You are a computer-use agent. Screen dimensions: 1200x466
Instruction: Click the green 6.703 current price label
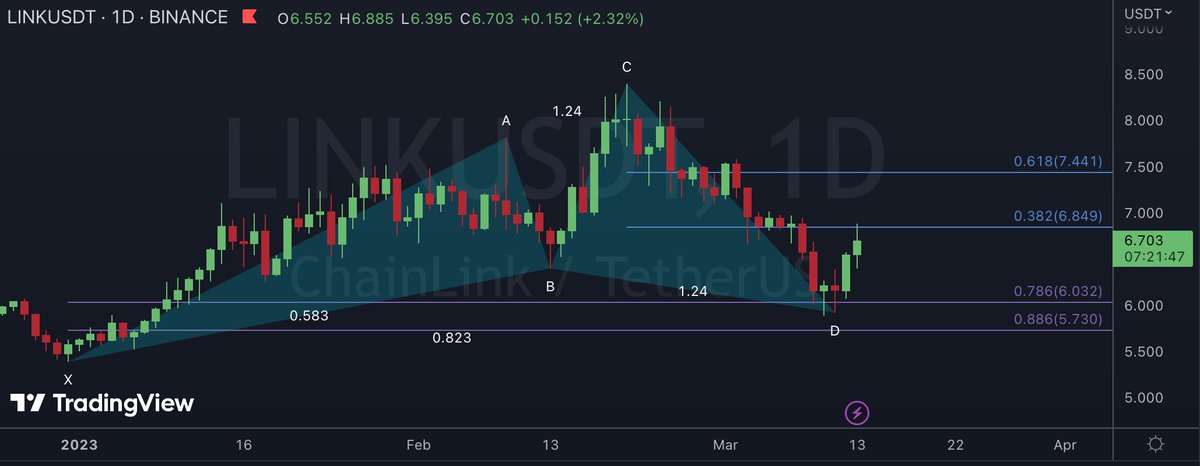click(x=1143, y=240)
